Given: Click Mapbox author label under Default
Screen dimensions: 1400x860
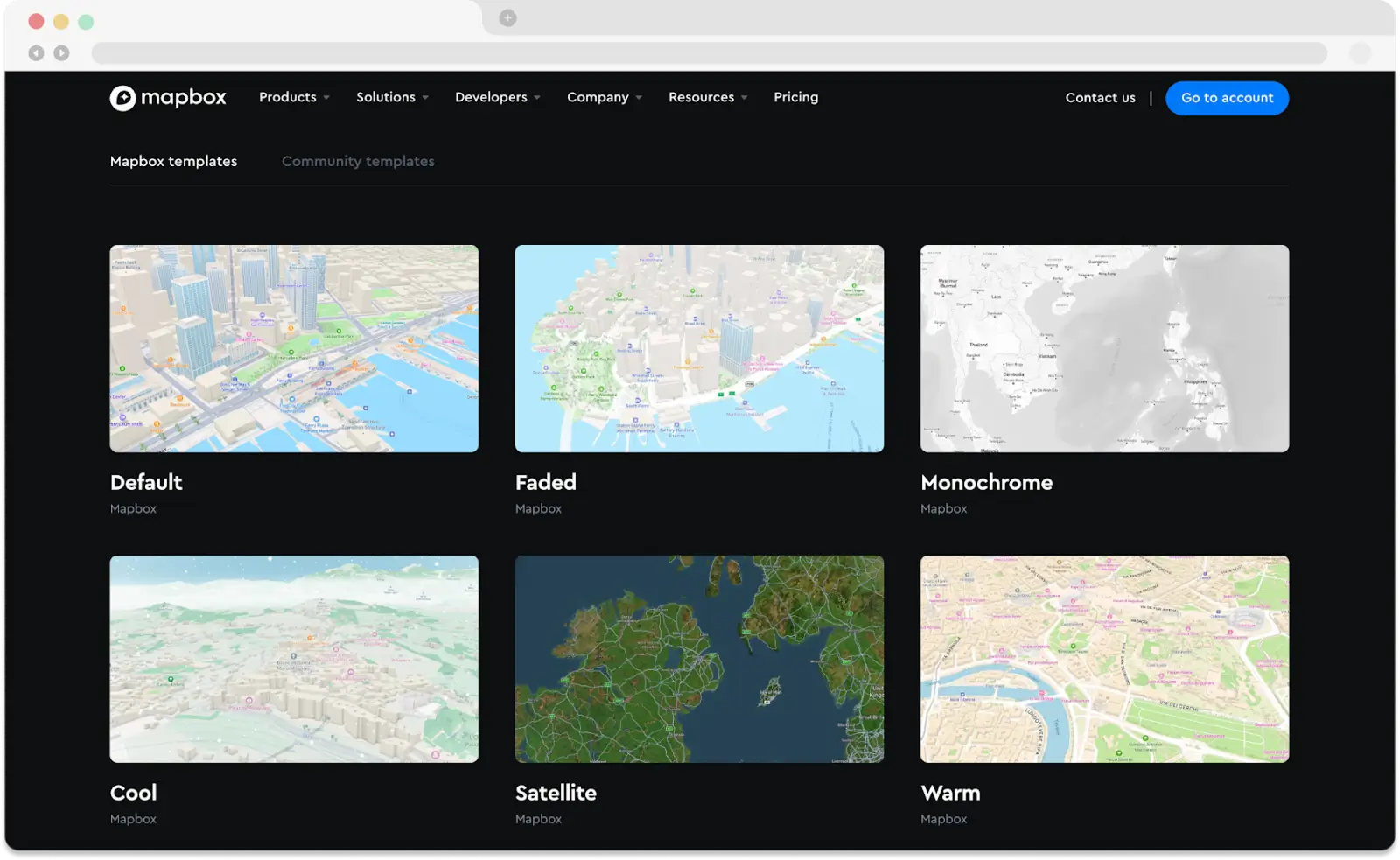Looking at the screenshot, I should [x=133, y=508].
